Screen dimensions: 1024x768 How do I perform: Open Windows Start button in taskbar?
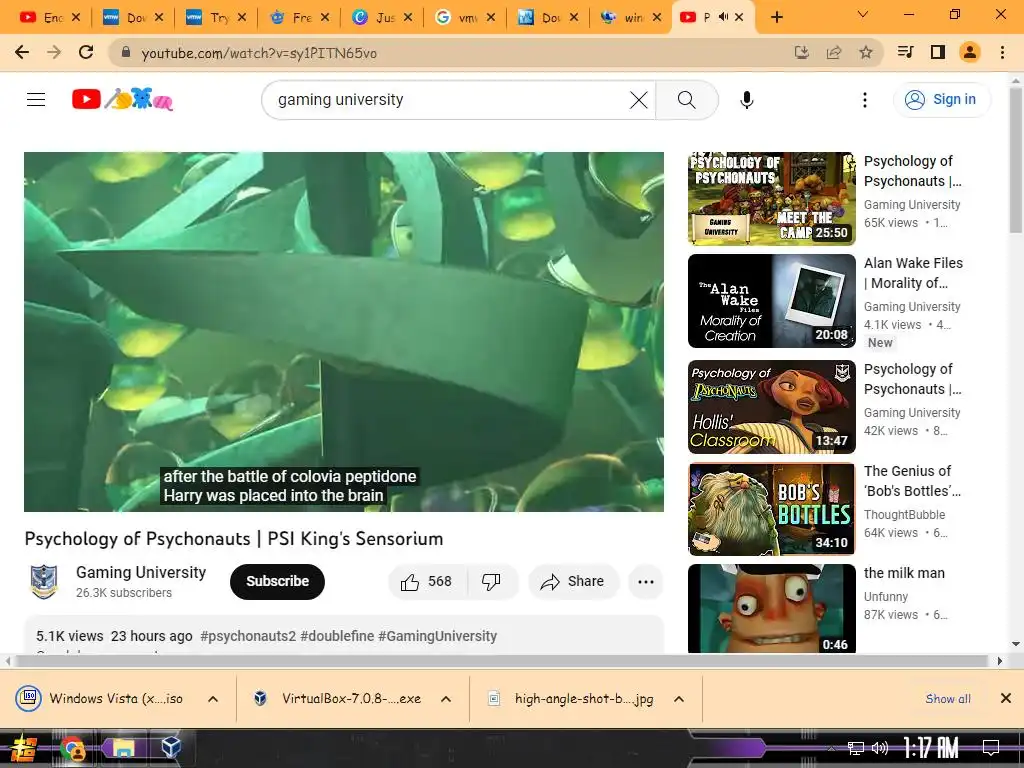click(22, 748)
